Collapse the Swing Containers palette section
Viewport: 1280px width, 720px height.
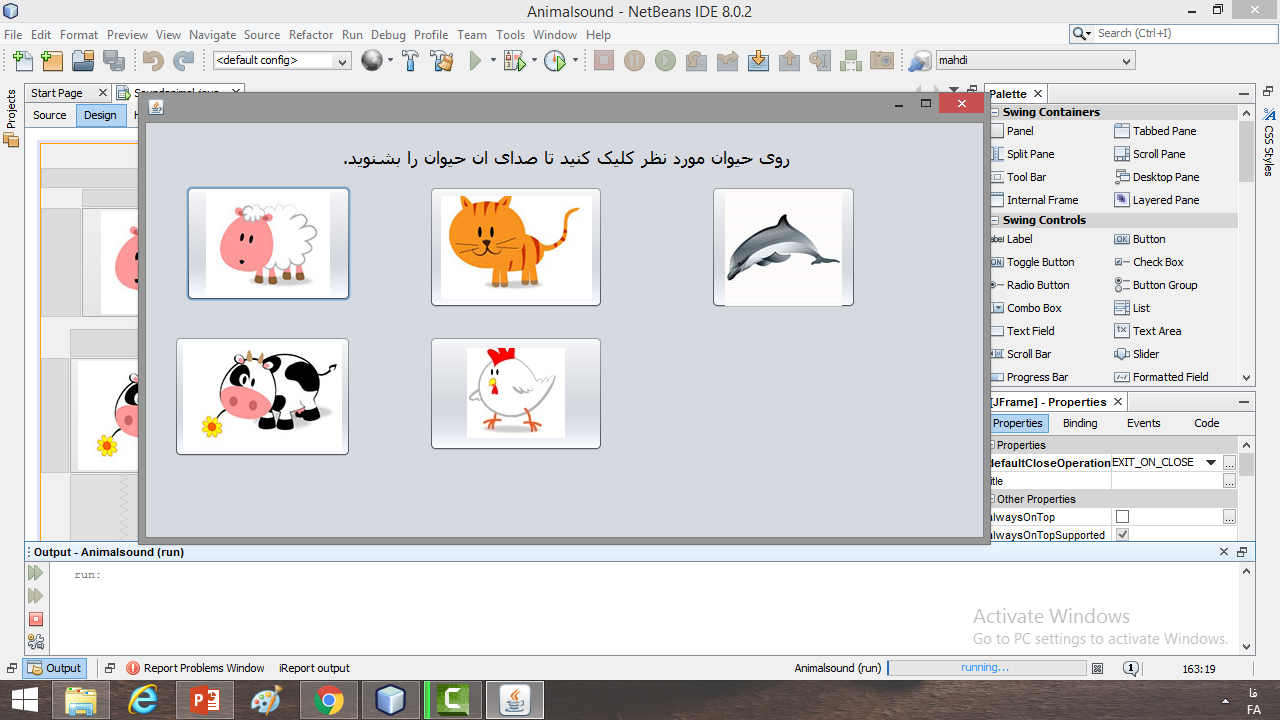point(995,112)
